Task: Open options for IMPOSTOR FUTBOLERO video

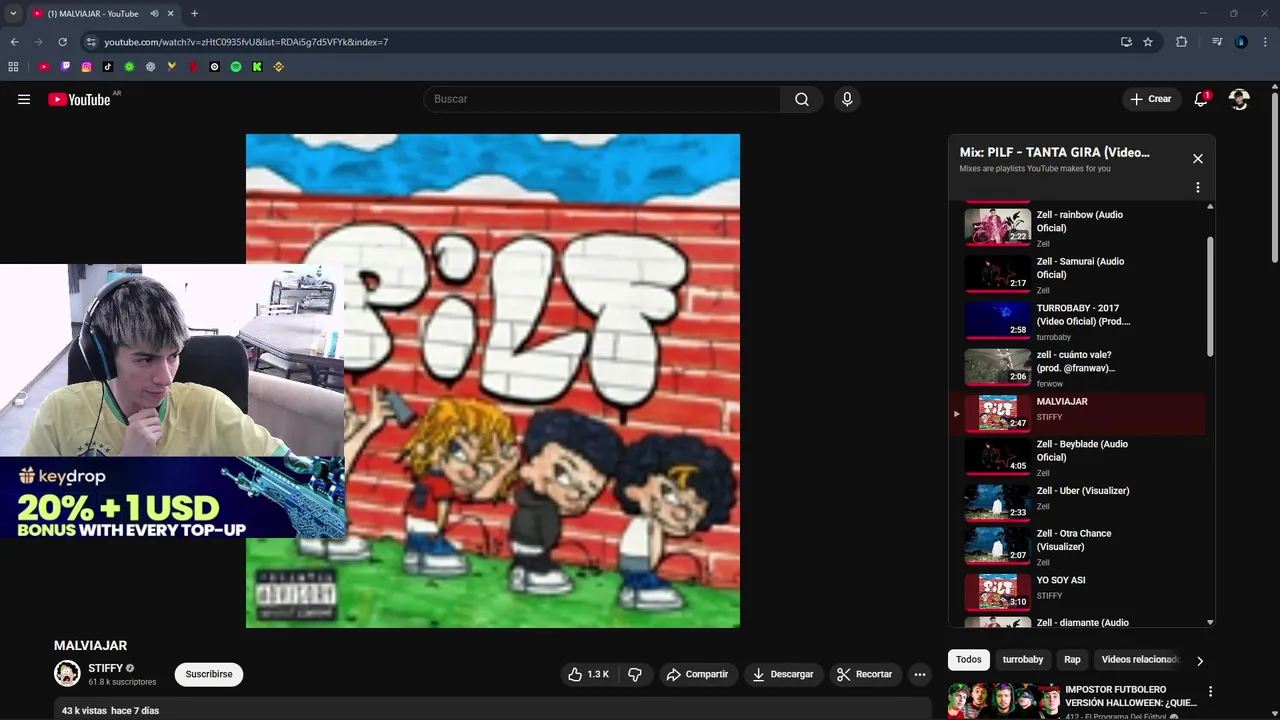Action: 1210,691
